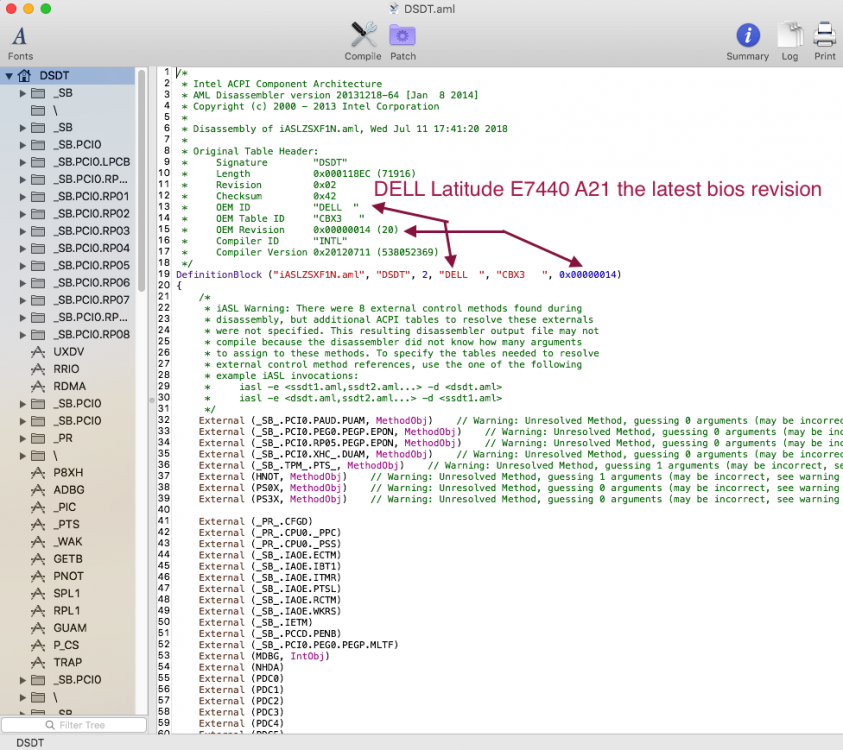Click the Filter Tree search field

pos(74,725)
